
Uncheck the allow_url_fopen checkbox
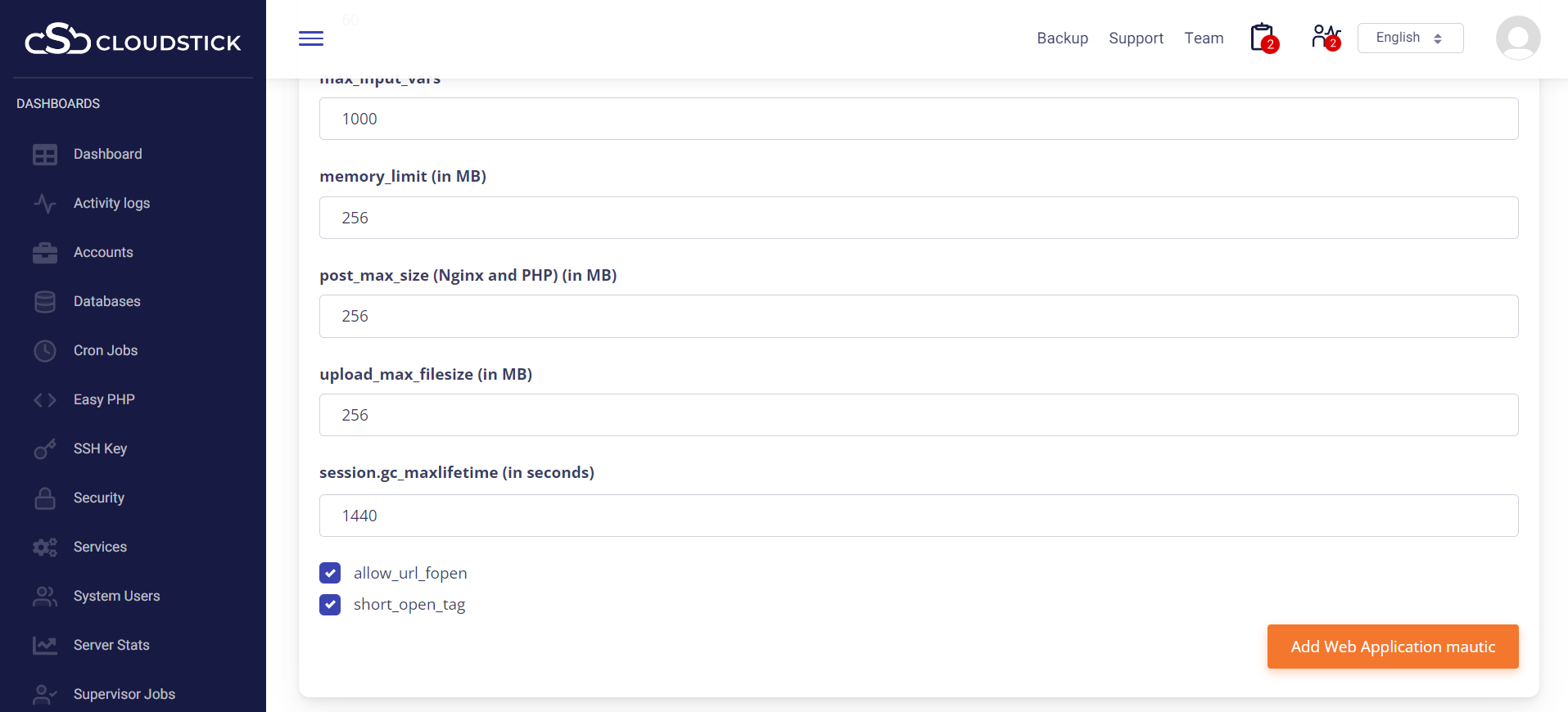pyautogui.click(x=330, y=573)
